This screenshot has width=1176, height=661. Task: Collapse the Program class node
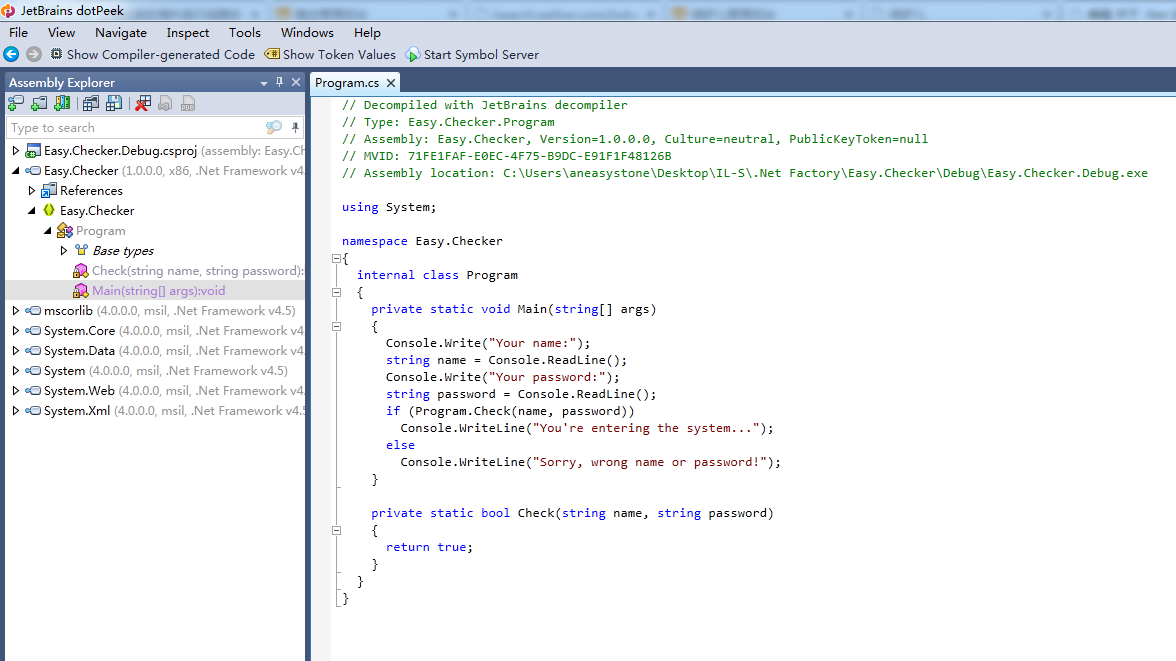point(47,231)
